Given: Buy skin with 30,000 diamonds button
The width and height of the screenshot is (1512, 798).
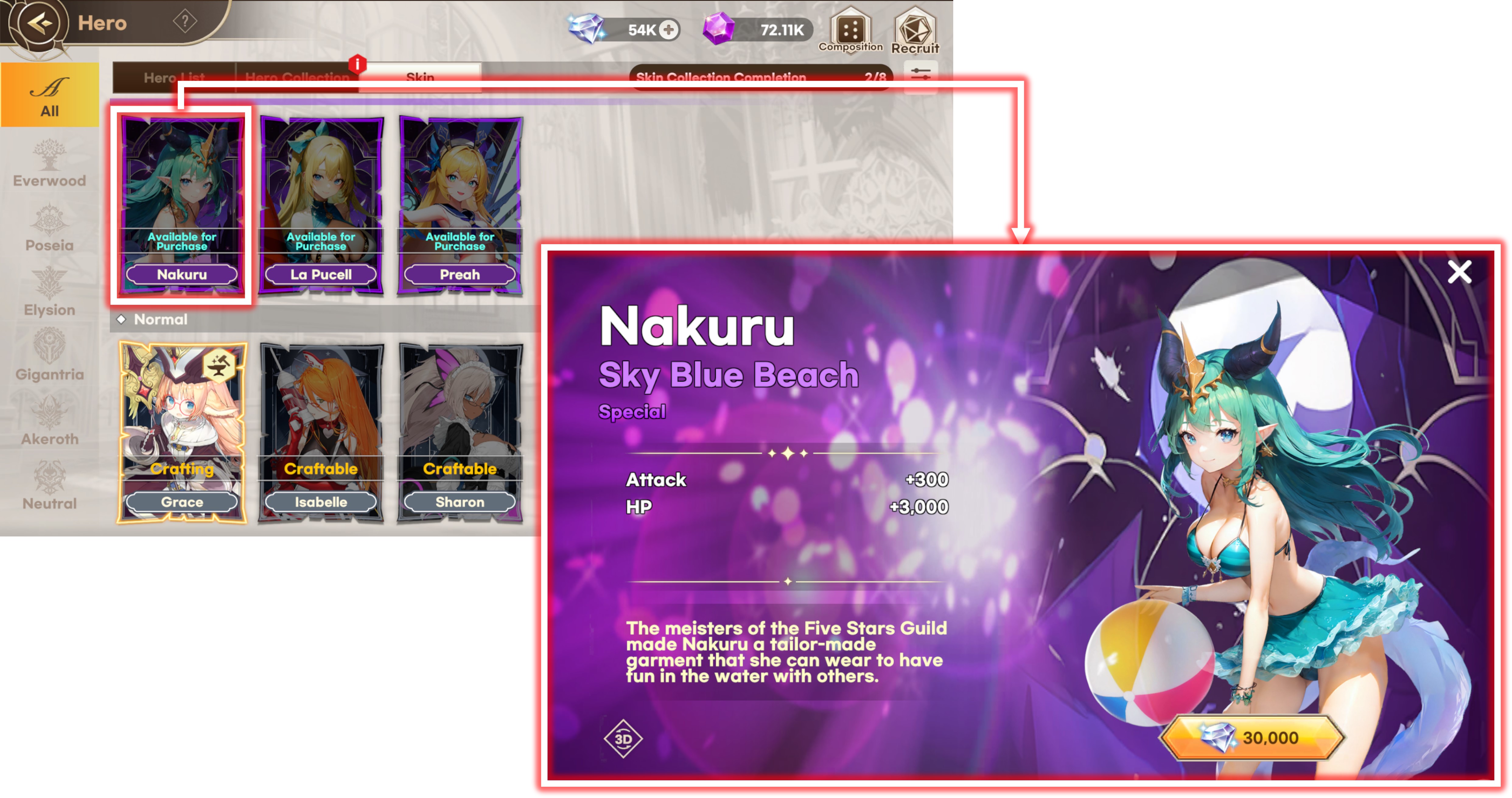Looking at the screenshot, I should [1253, 737].
